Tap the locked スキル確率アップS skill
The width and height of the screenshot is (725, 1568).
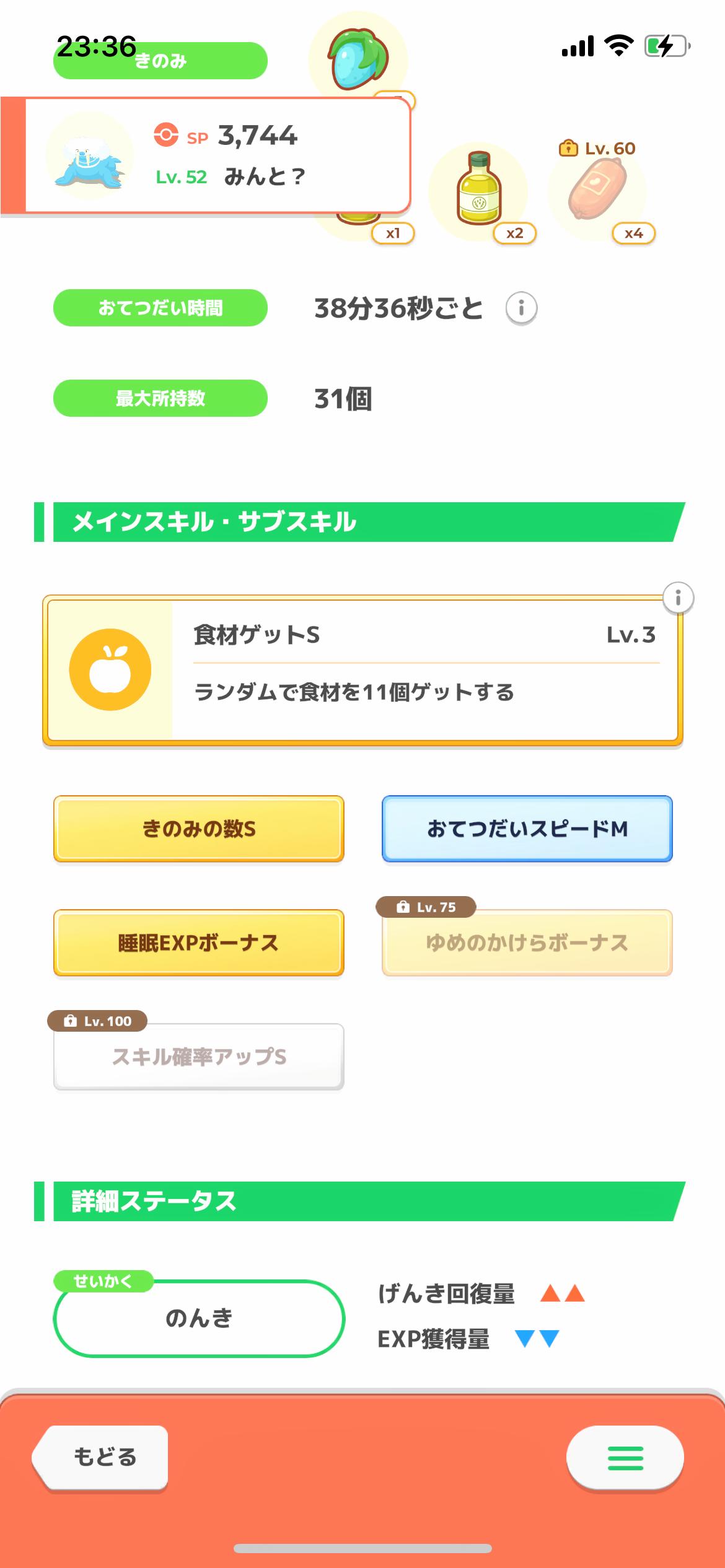click(199, 1056)
